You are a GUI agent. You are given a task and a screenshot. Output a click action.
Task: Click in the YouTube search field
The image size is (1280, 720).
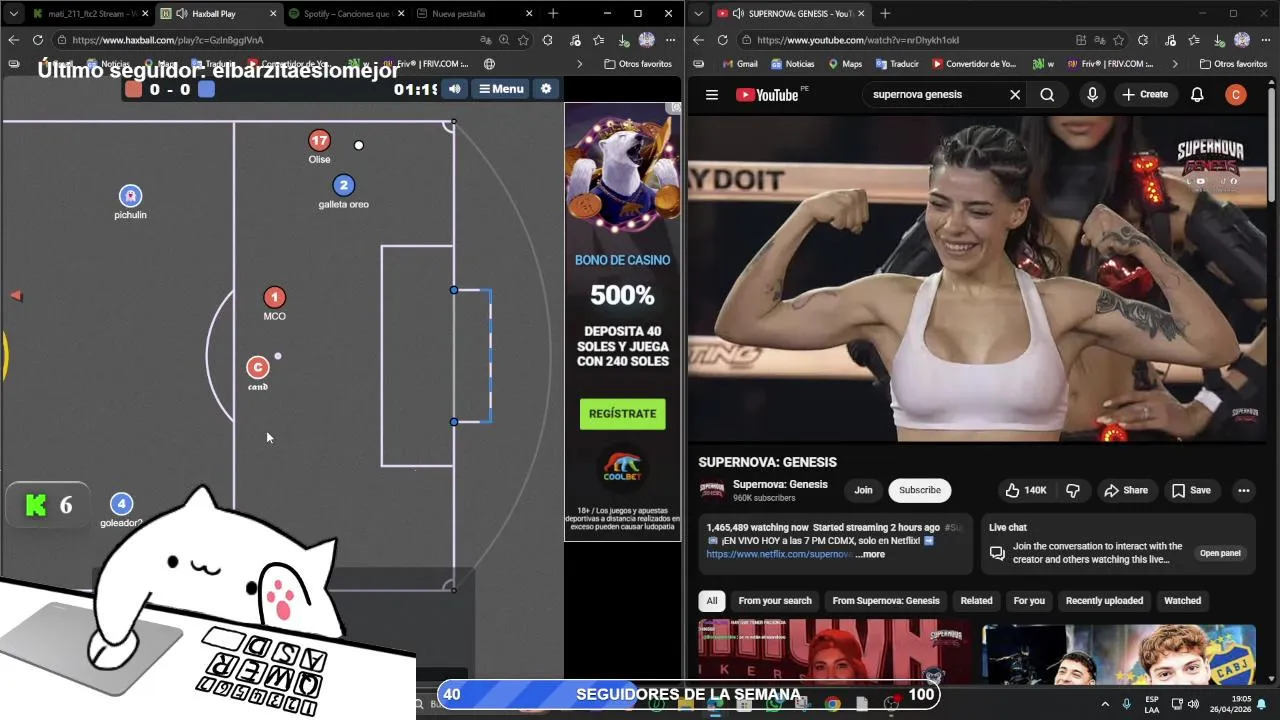click(935, 95)
